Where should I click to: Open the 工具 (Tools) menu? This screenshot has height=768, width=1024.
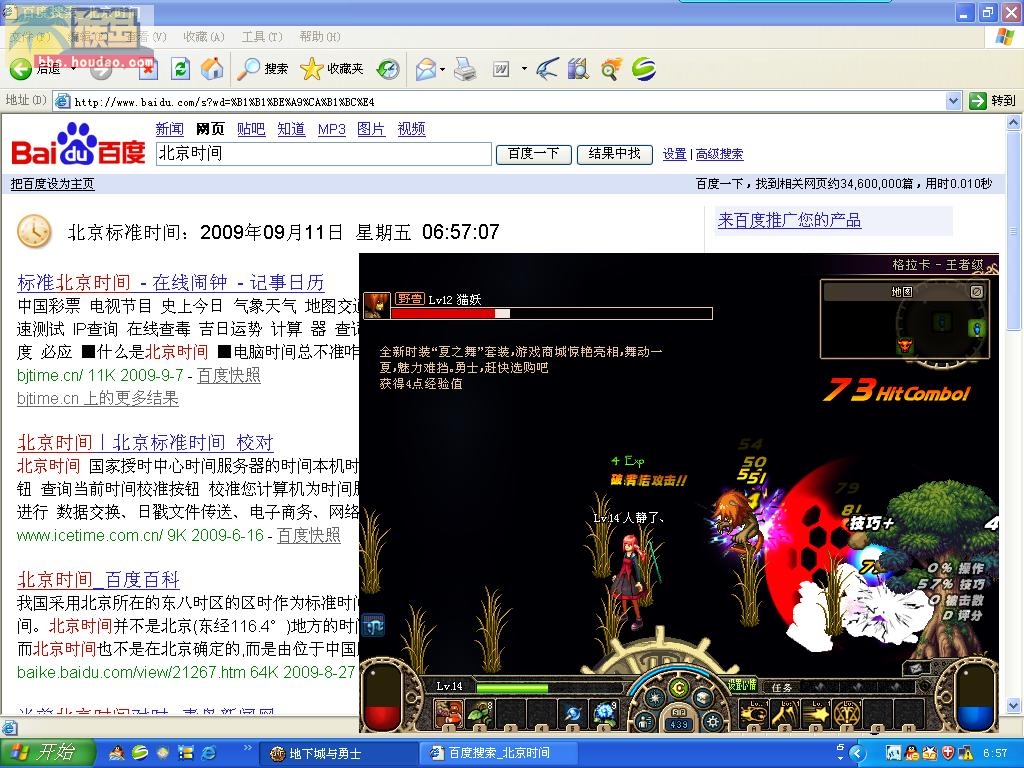coord(262,37)
